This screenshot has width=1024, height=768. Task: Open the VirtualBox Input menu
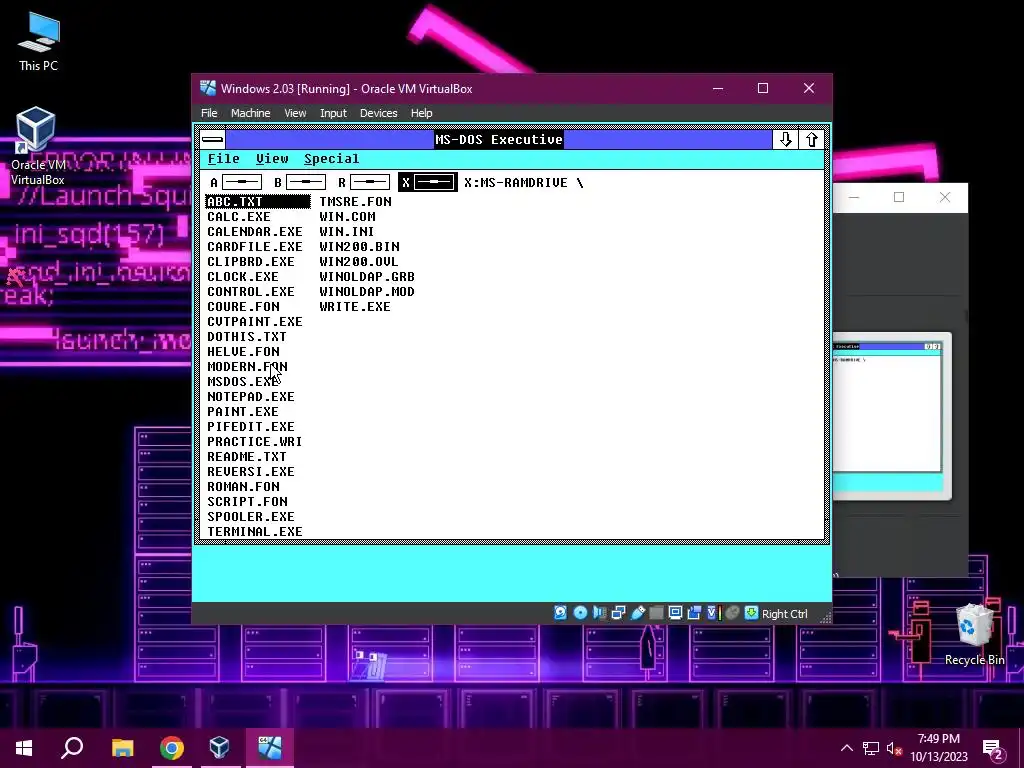[x=333, y=113]
